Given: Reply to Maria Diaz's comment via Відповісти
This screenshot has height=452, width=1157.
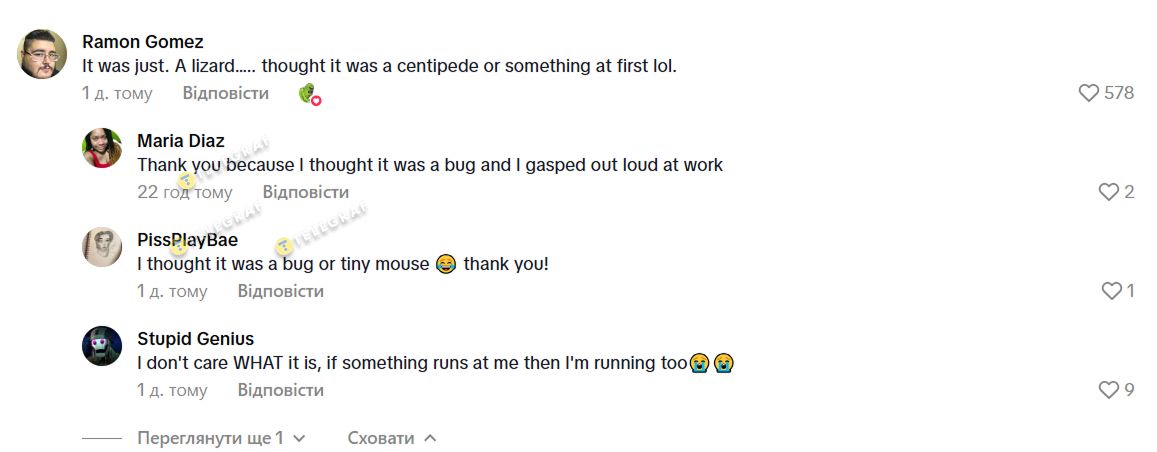Looking at the screenshot, I should pyautogui.click(x=306, y=192).
